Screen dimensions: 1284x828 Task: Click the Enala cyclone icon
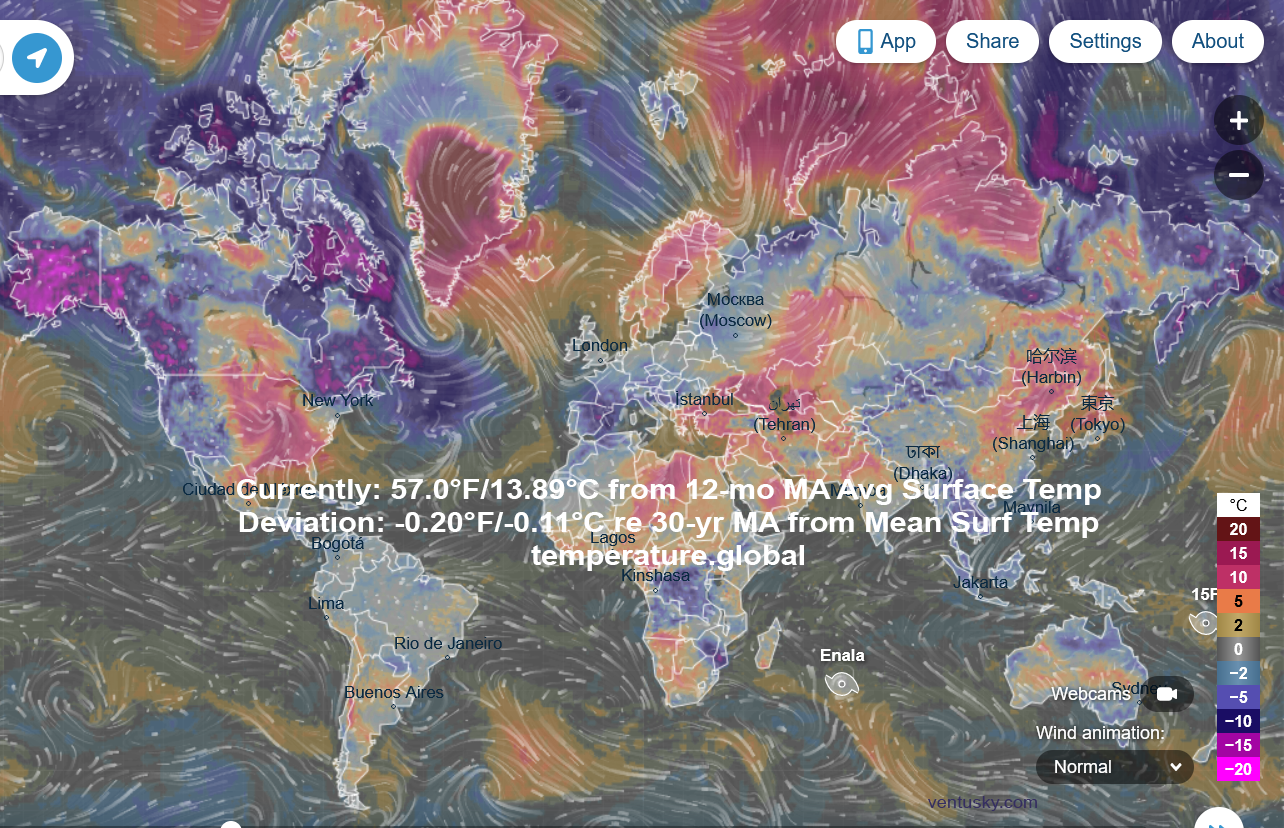tap(841, 683)
